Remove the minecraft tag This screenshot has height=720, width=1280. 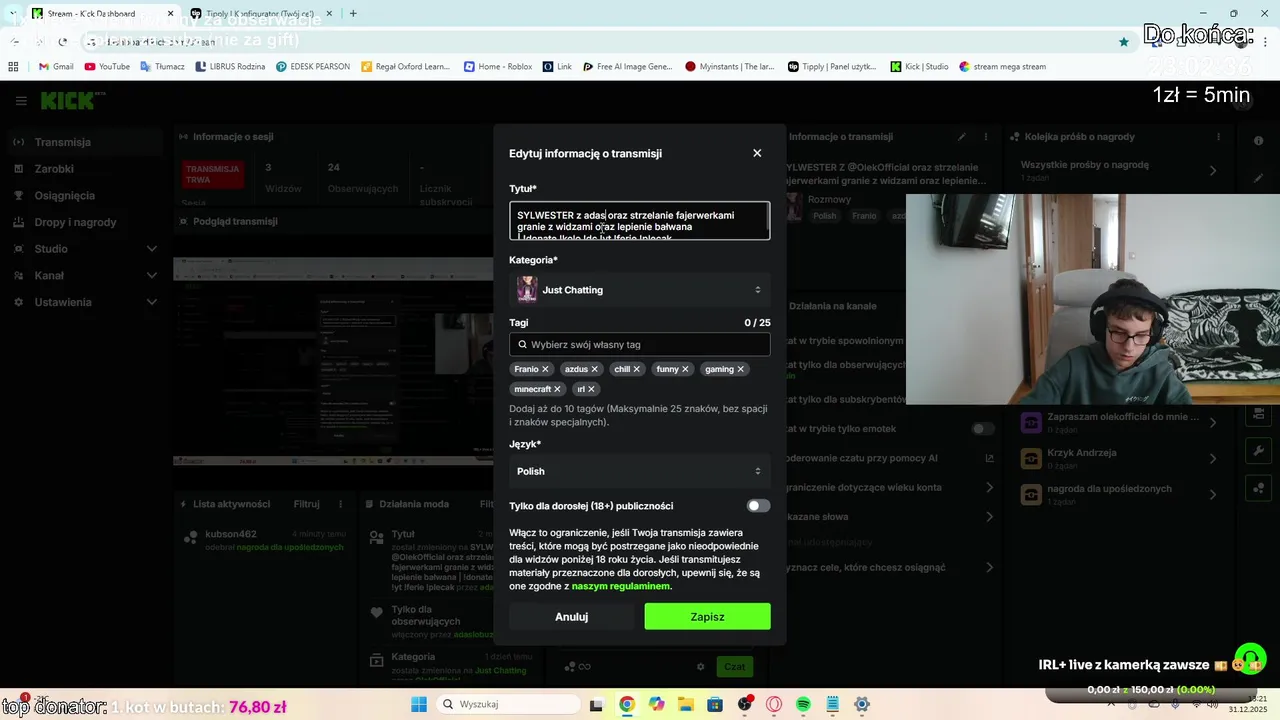point(557,389)
